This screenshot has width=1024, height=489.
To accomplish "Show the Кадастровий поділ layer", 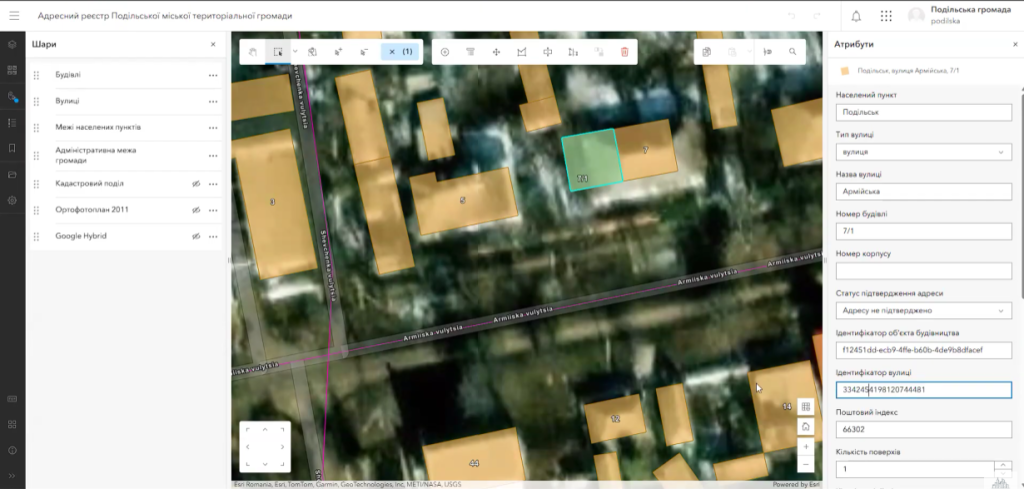I will pos(195,184).
